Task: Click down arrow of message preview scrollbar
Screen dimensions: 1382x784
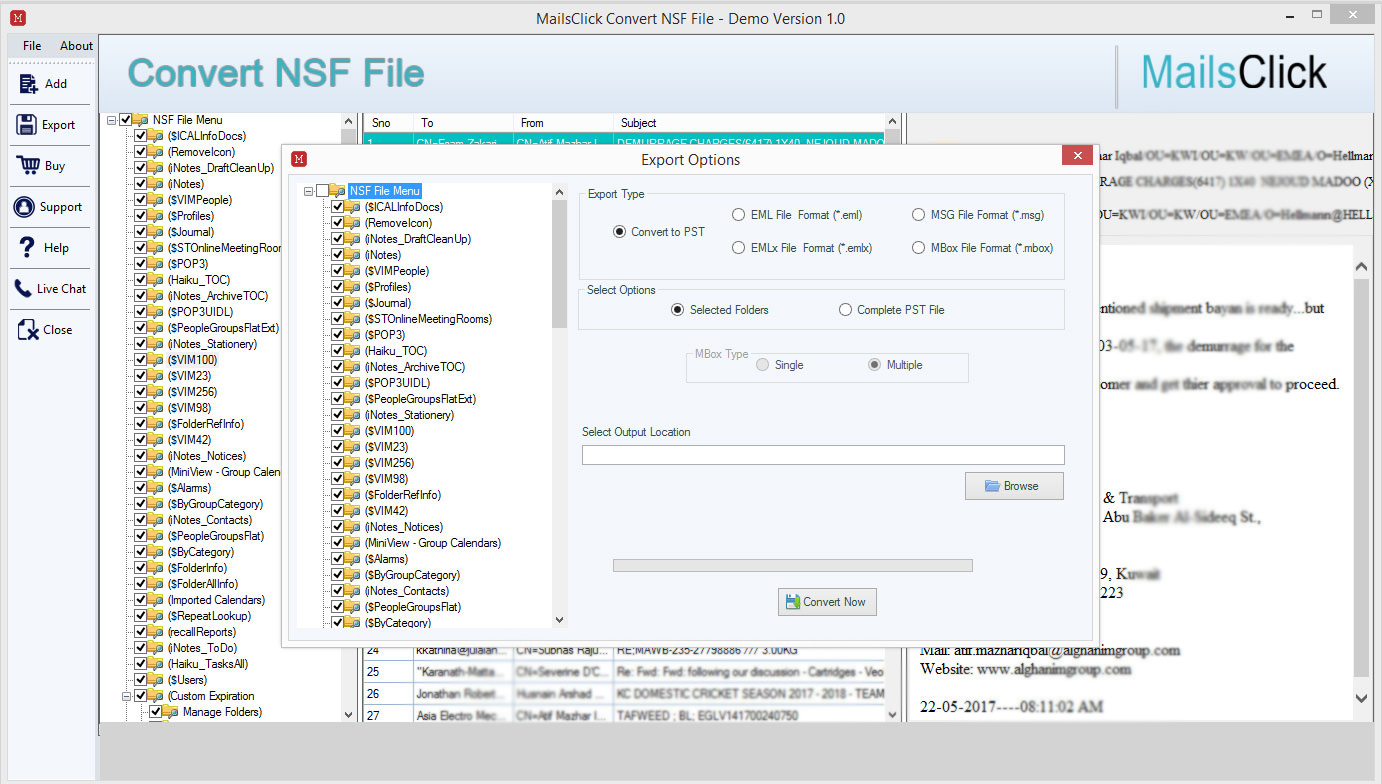Action: 1361,698
